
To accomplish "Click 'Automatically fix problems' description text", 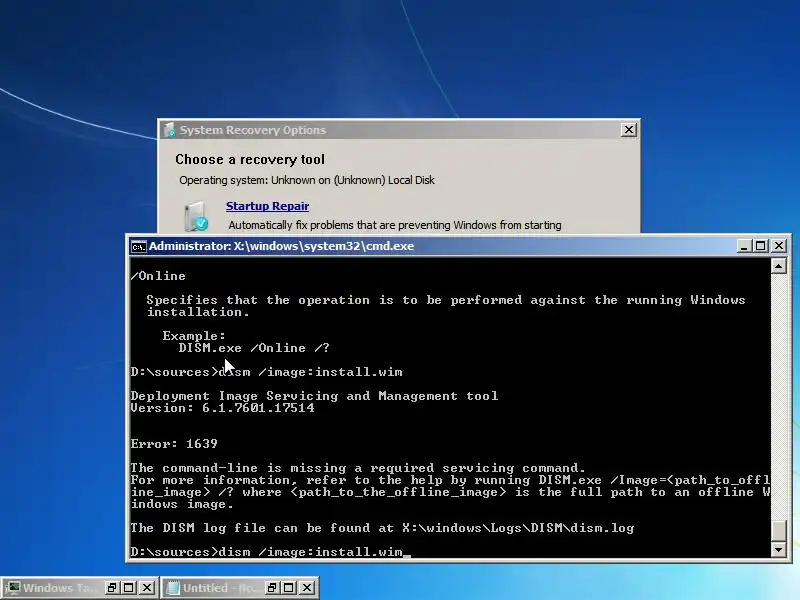I will 395,225.
